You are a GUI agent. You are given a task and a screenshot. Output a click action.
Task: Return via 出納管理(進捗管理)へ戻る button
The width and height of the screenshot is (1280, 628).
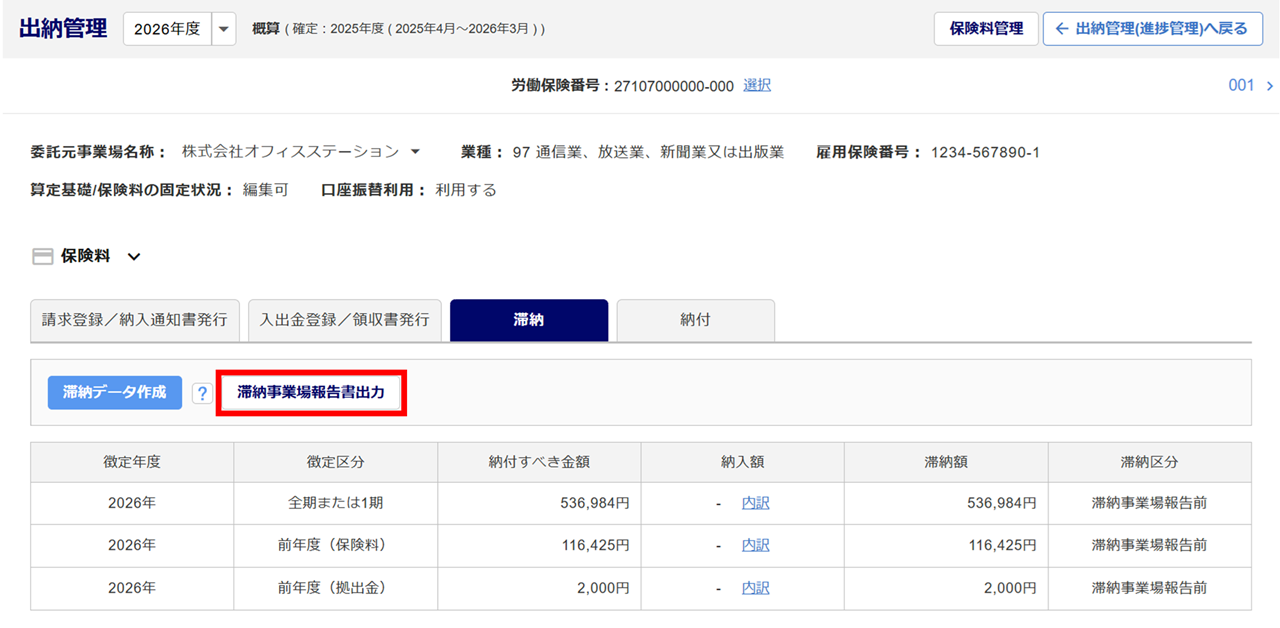point(1152,29)
